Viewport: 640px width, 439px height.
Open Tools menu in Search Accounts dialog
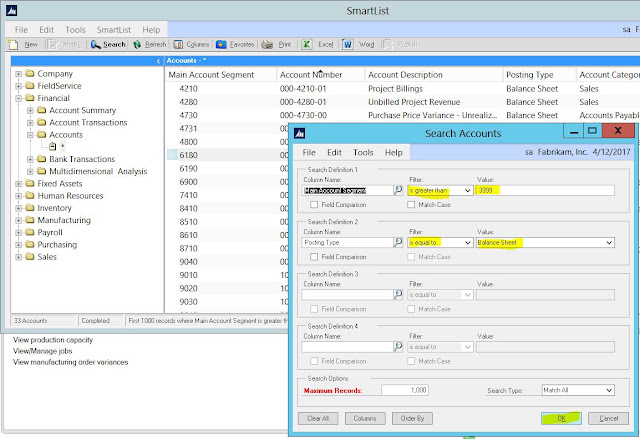tap(363, 153)
